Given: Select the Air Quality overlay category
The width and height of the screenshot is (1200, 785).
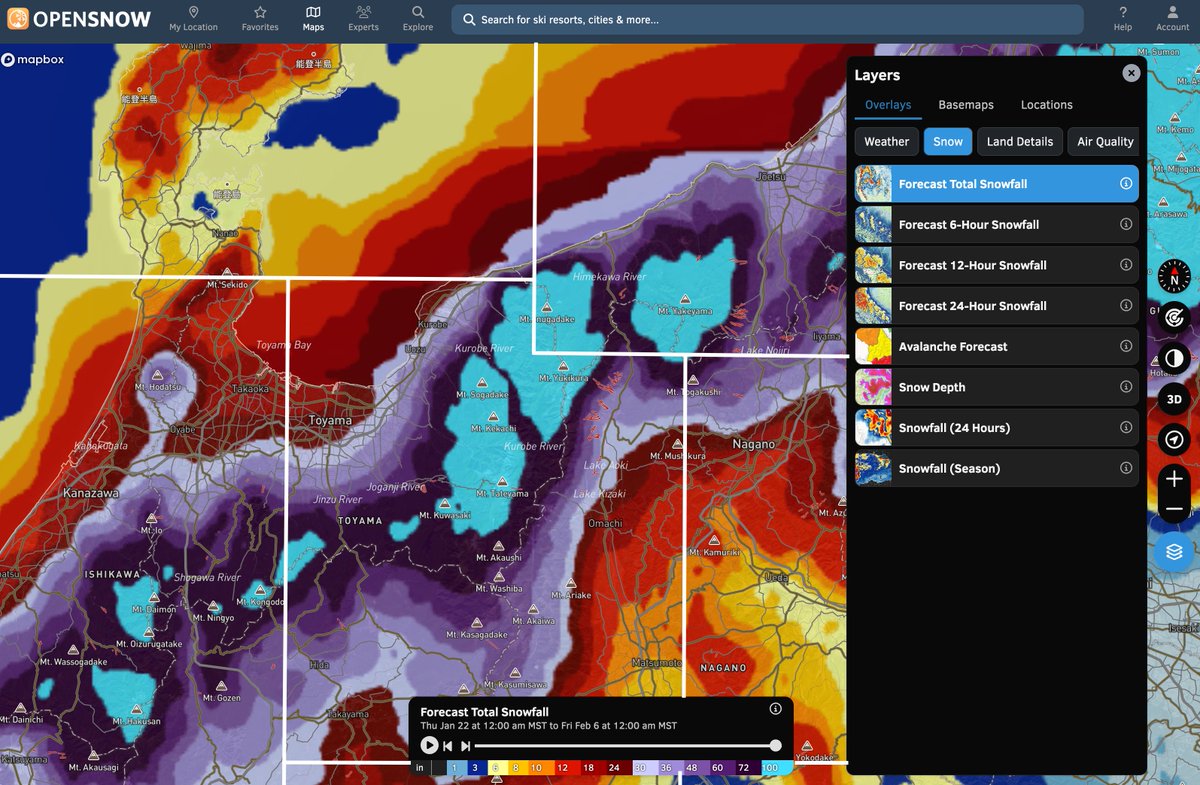Looking at the screenshot, I should click(x=1104, y=142).
